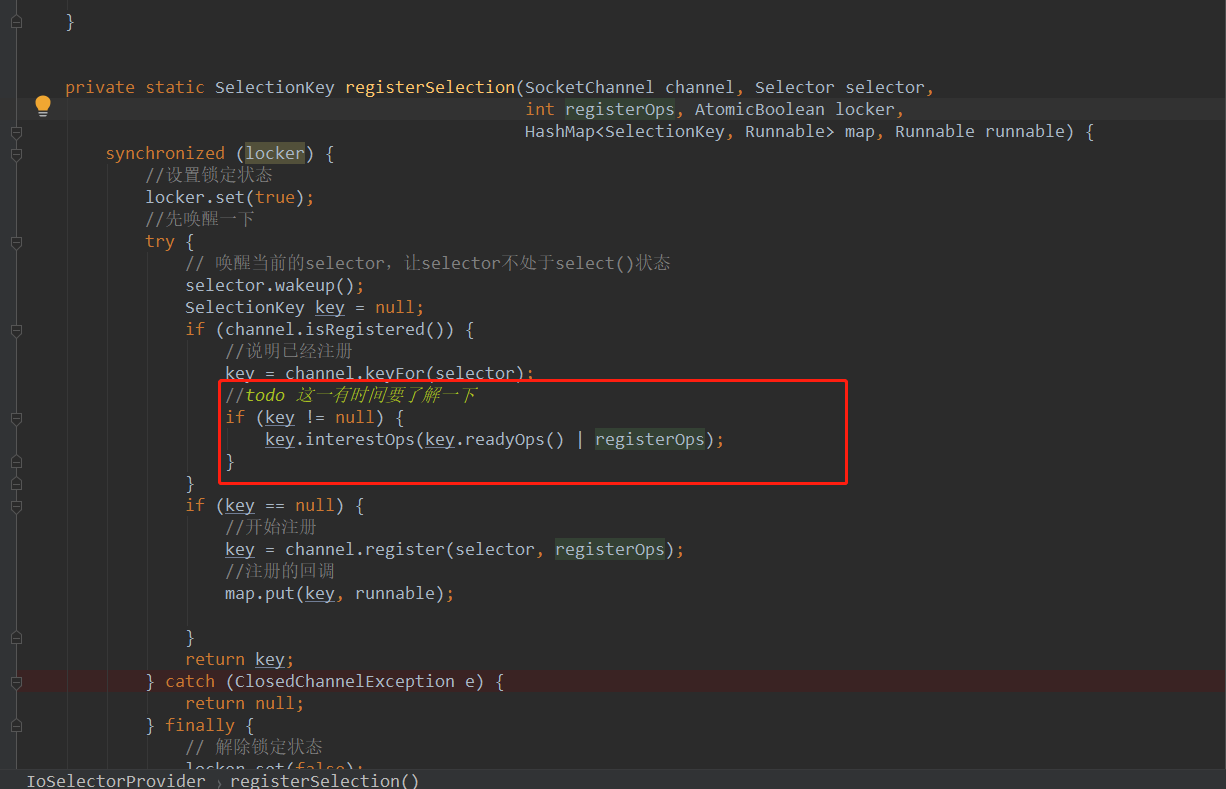Open IoSelectorProvider breadcrumb
Image resolution: width=1226 pixels, height=789 pixels.
click(x=115, y=780)
